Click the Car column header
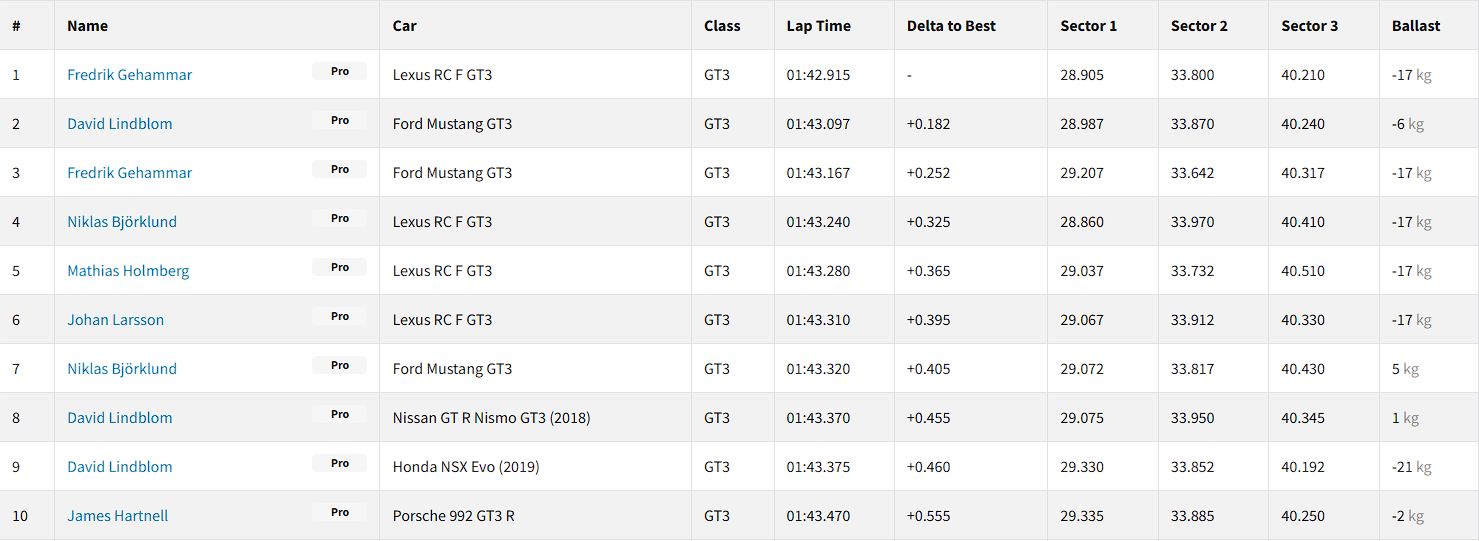Viewport: 1479px width, 541px height. click(x=404, y=26)
